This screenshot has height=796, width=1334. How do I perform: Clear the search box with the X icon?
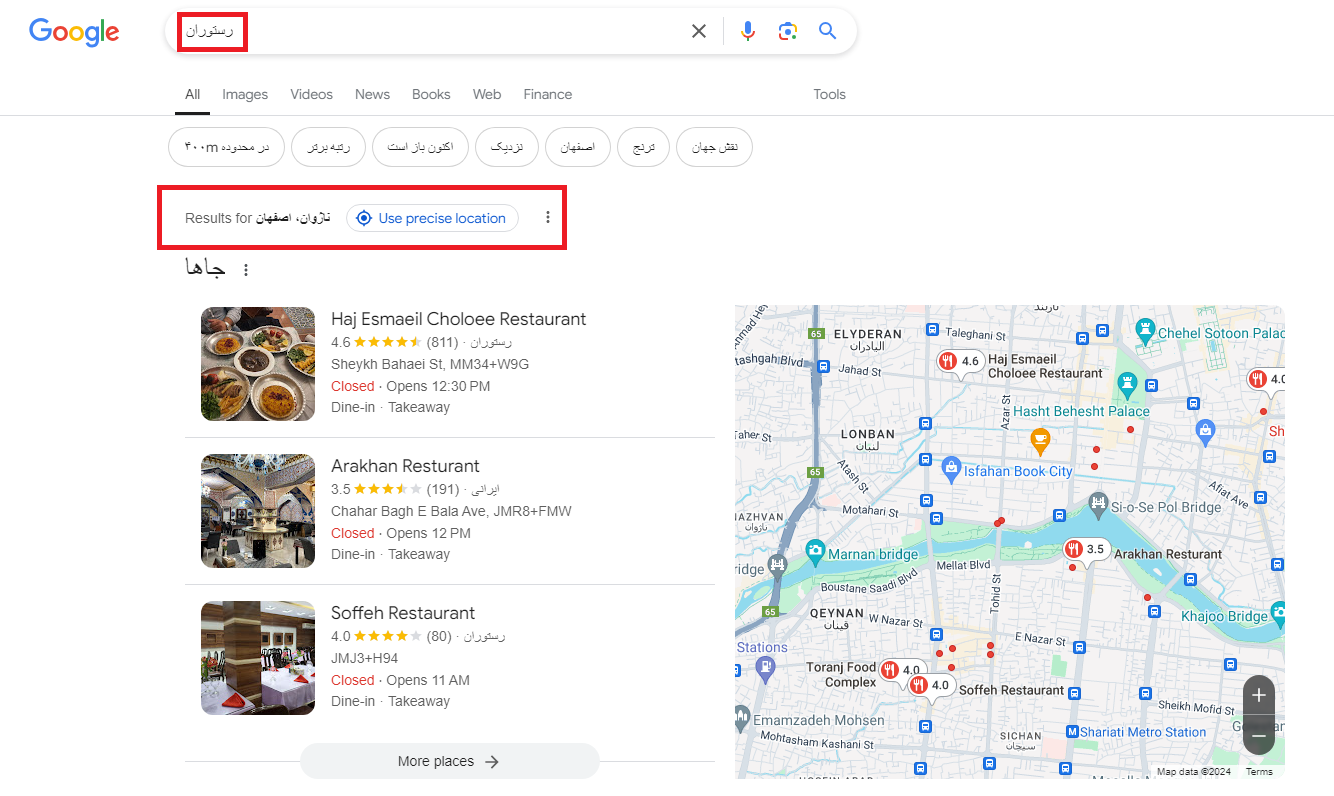point(699,31)
